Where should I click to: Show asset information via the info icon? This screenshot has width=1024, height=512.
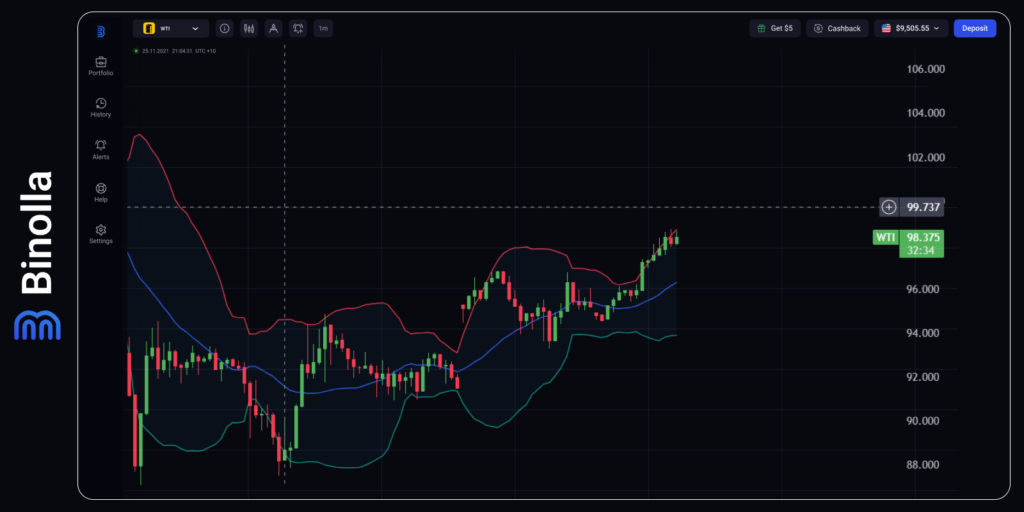(x=225, y=29)
